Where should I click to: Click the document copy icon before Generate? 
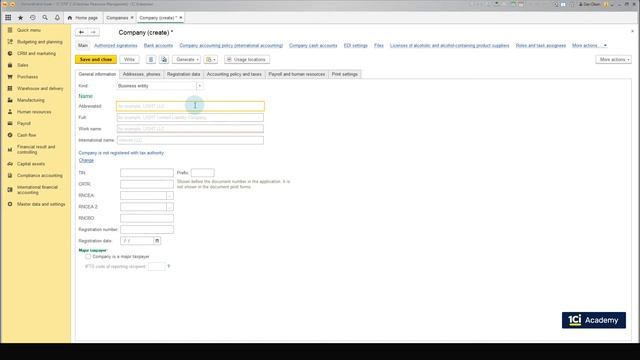point(164,60)
